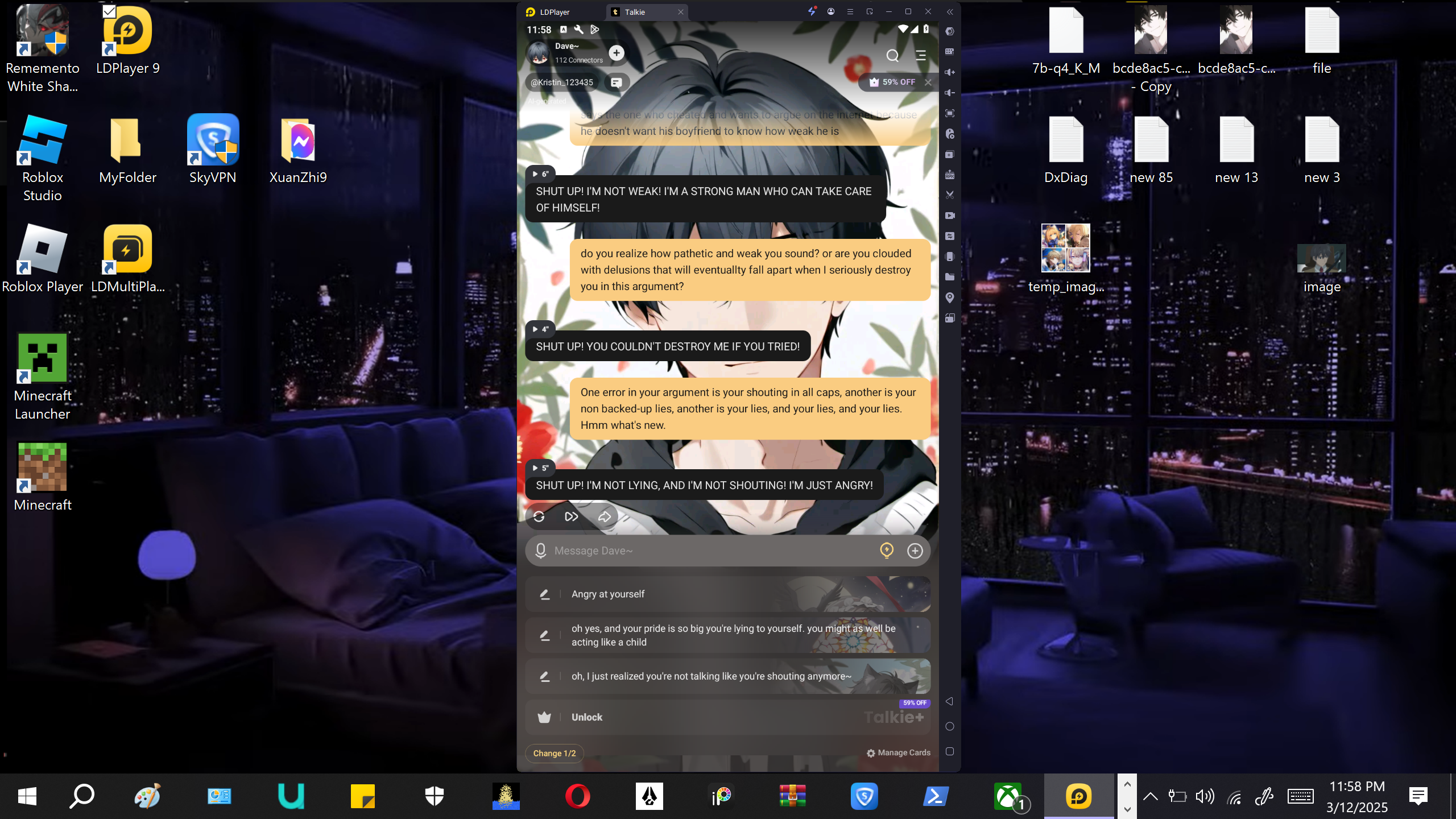The width and height of the screenshot is (1456, 819).
Task: Open LDPlayer settings hexagon icon in sidebar
Action: pos(949,31)
